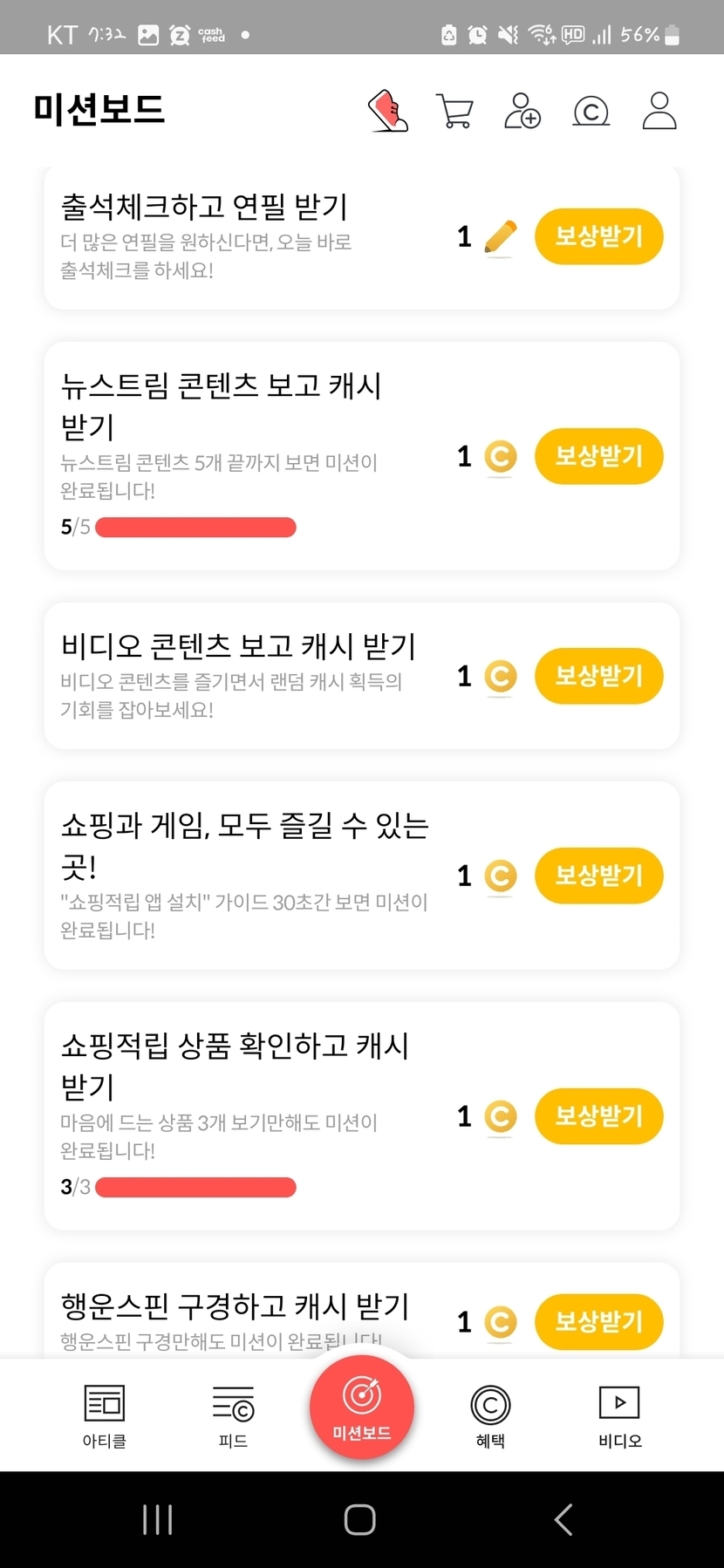724x1568 pixels.
Task: Tap the gold coin beside 비디오 콘텐츠 mission
Action: [500, 677]
